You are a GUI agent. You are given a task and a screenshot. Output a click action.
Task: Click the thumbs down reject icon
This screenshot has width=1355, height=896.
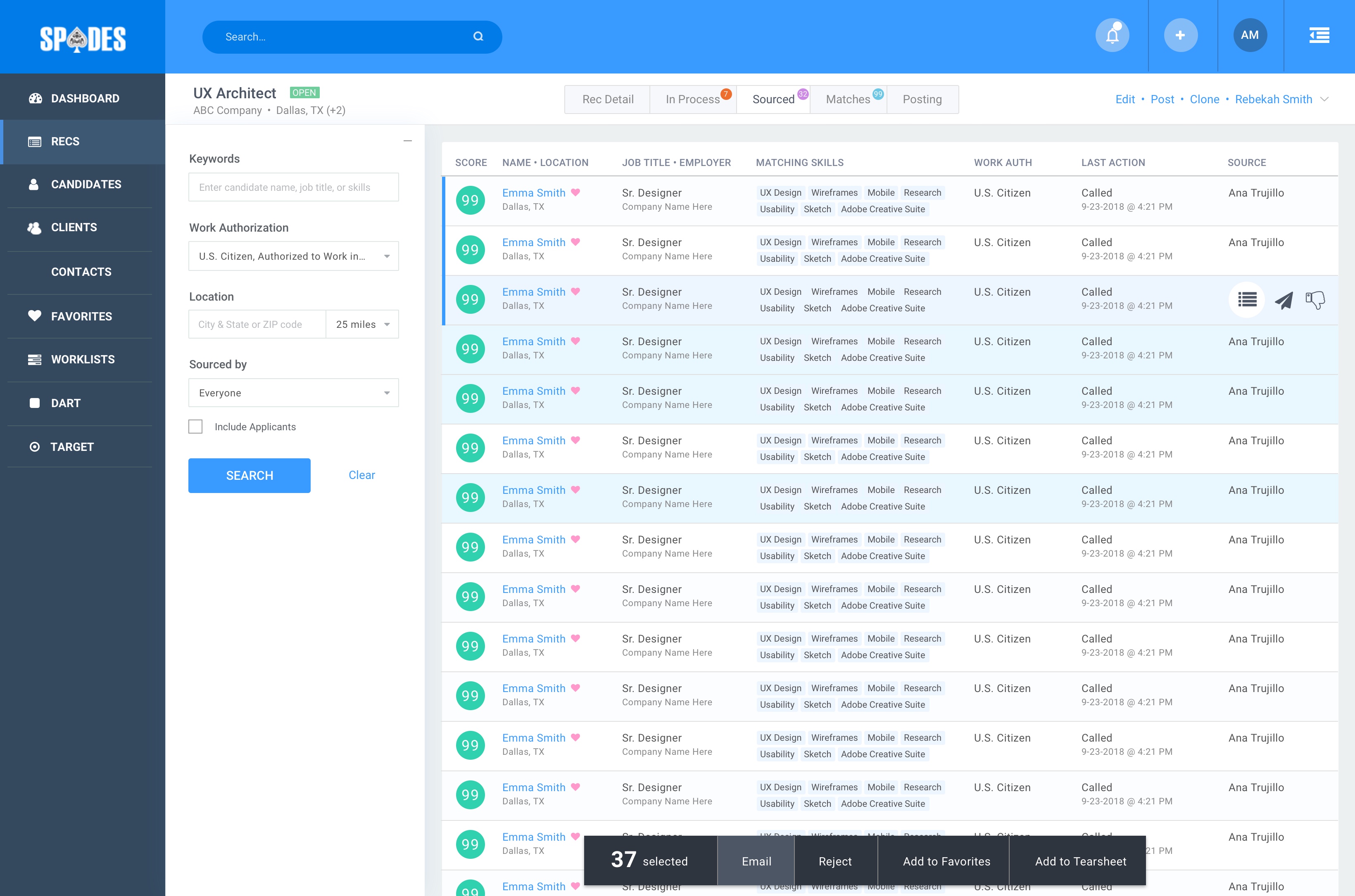point(1315,300)
